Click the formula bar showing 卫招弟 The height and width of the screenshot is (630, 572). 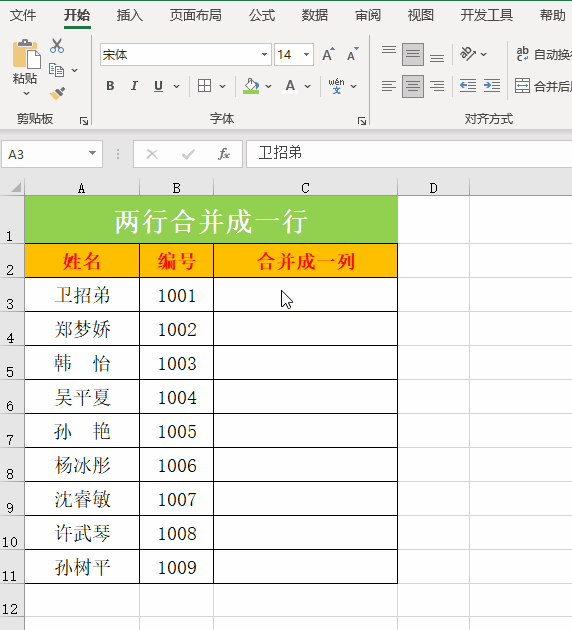click(409, 153)
